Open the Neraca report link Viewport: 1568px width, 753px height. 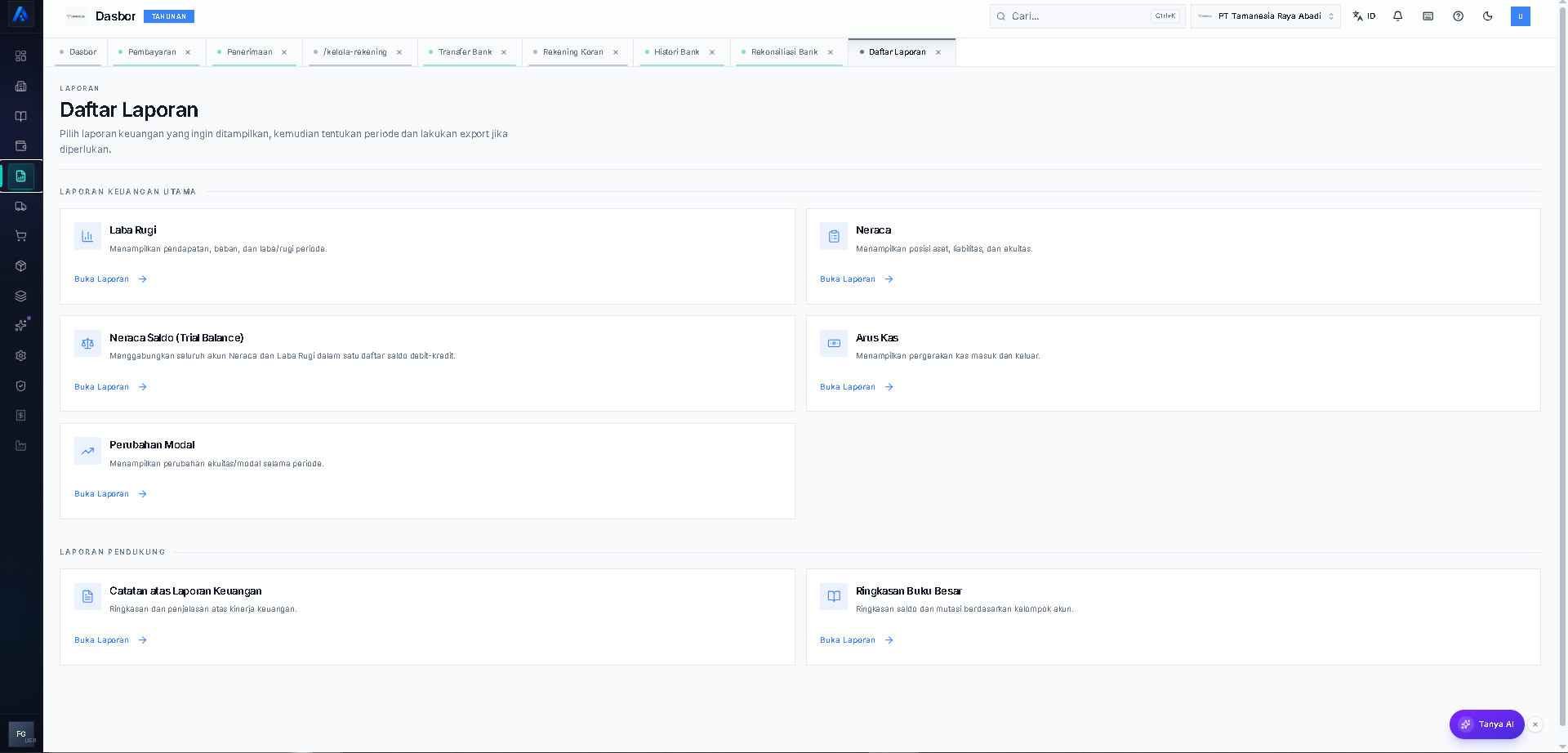click(x=857, y=279)
